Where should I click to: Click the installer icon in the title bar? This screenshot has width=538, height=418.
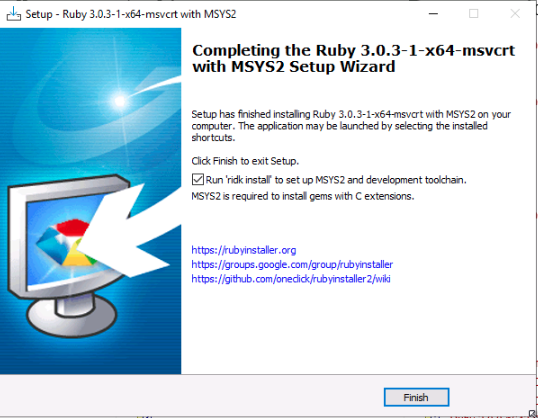pos(14,14)
